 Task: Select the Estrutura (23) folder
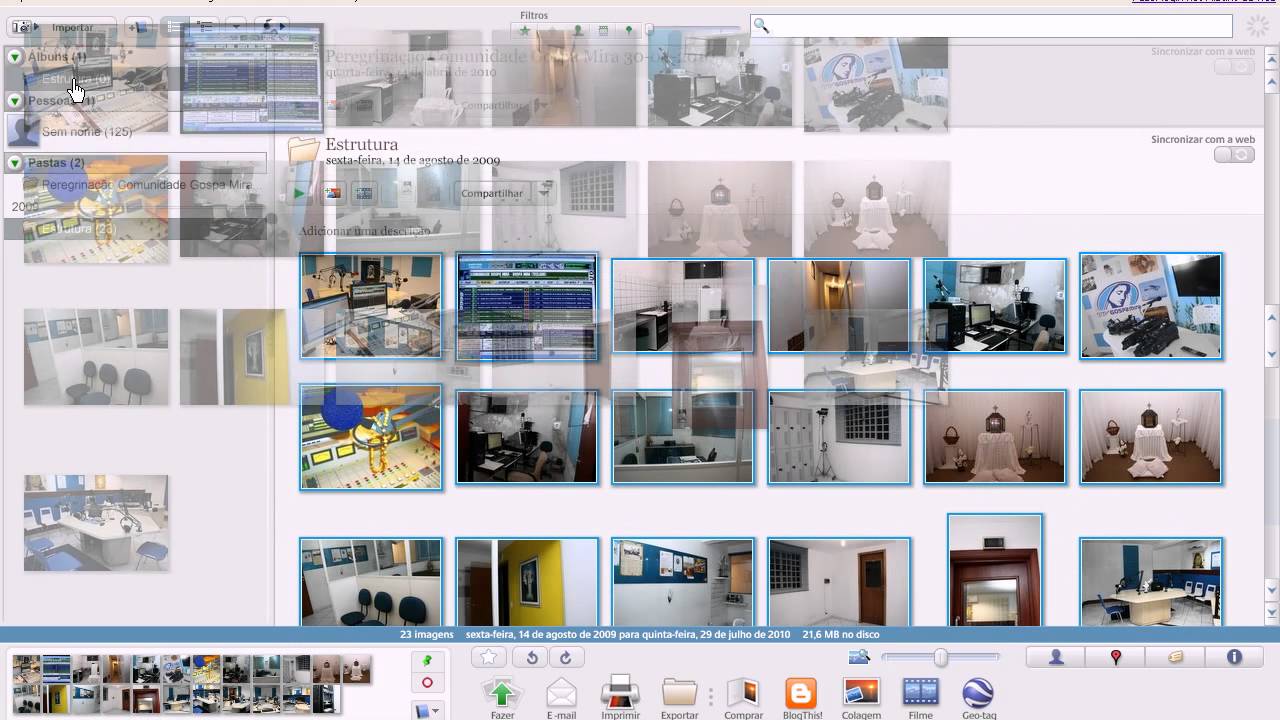78,229
